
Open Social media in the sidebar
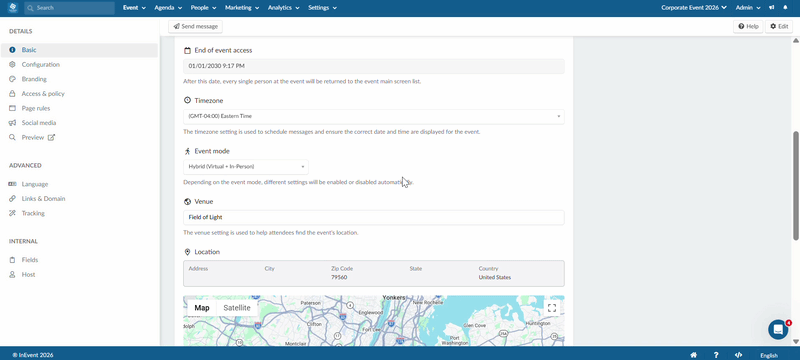point(39,123)
